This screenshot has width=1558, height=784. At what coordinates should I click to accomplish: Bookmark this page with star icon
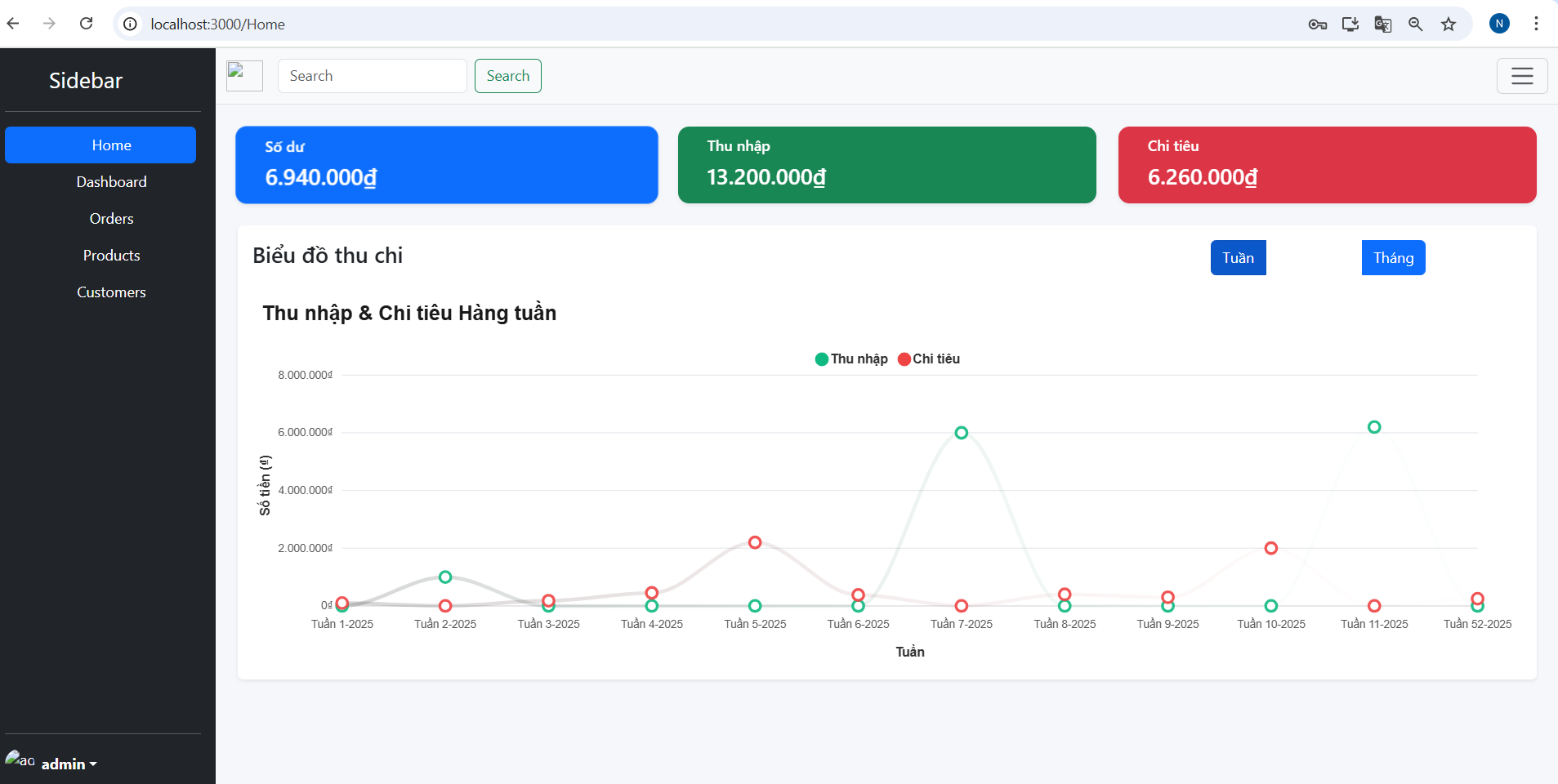1448,24
